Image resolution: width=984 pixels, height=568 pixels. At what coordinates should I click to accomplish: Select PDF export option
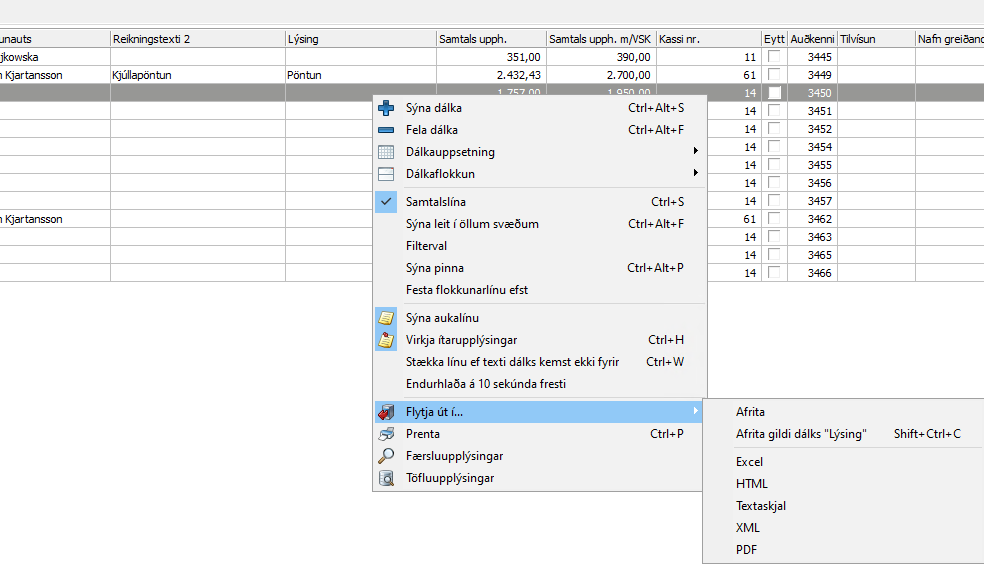coord(746,550)
